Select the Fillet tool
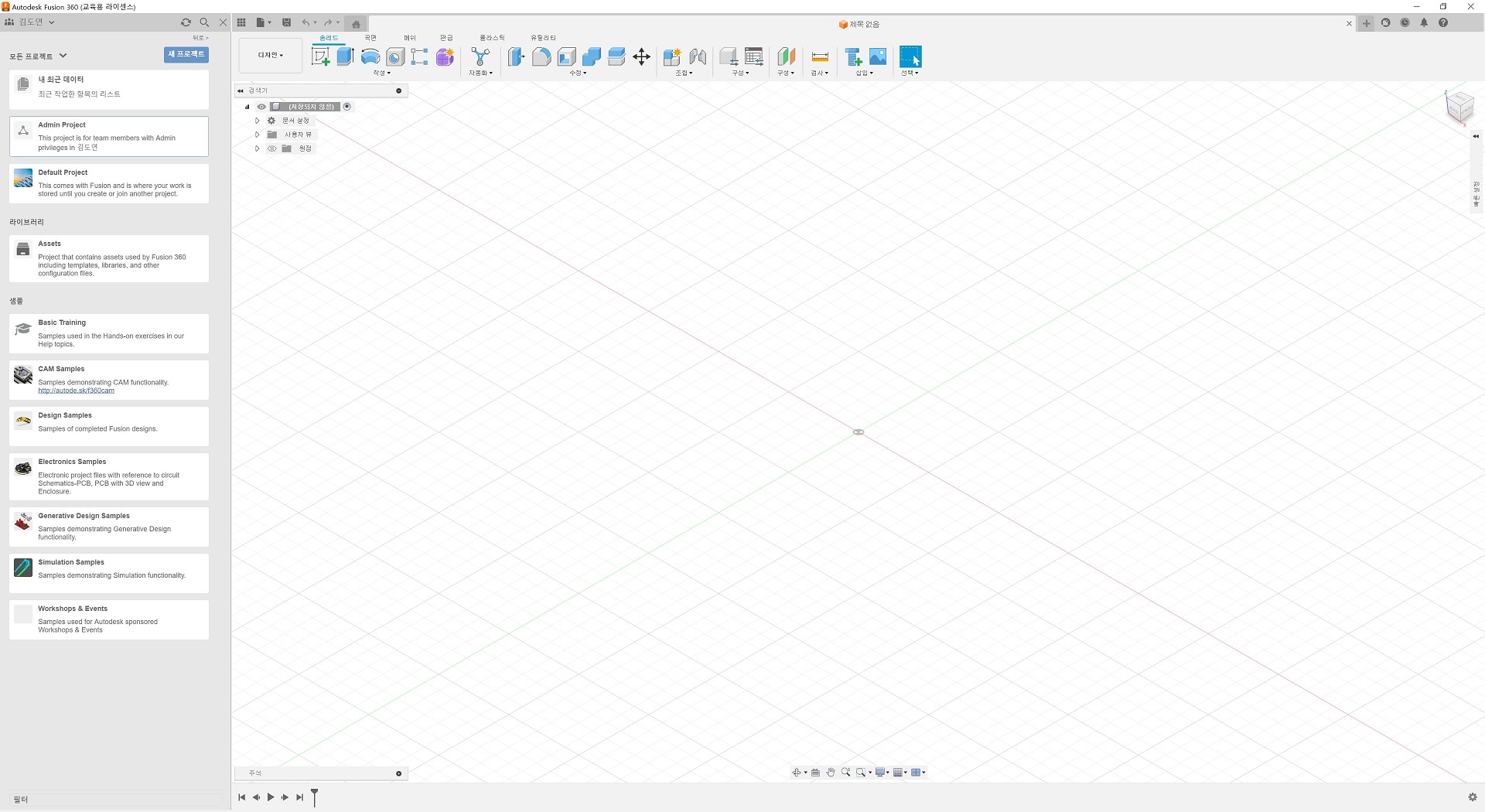The width and height of the screenshot is (1485, 812). tap(541, 56)
